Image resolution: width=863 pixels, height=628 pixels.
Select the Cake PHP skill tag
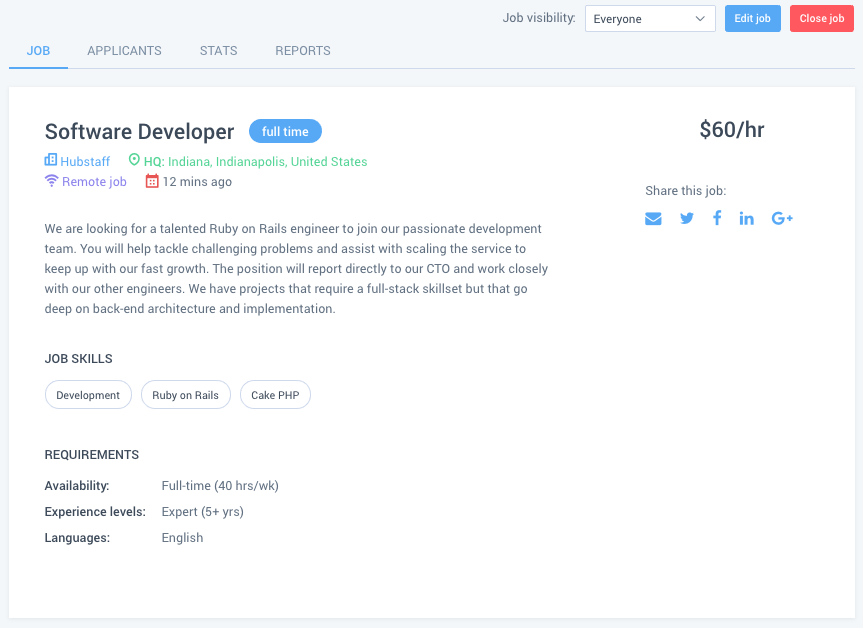coord(275,395)
